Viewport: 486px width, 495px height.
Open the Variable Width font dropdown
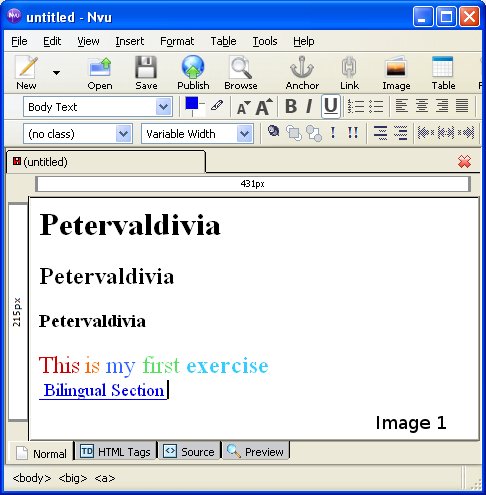[x=197, y=134]
